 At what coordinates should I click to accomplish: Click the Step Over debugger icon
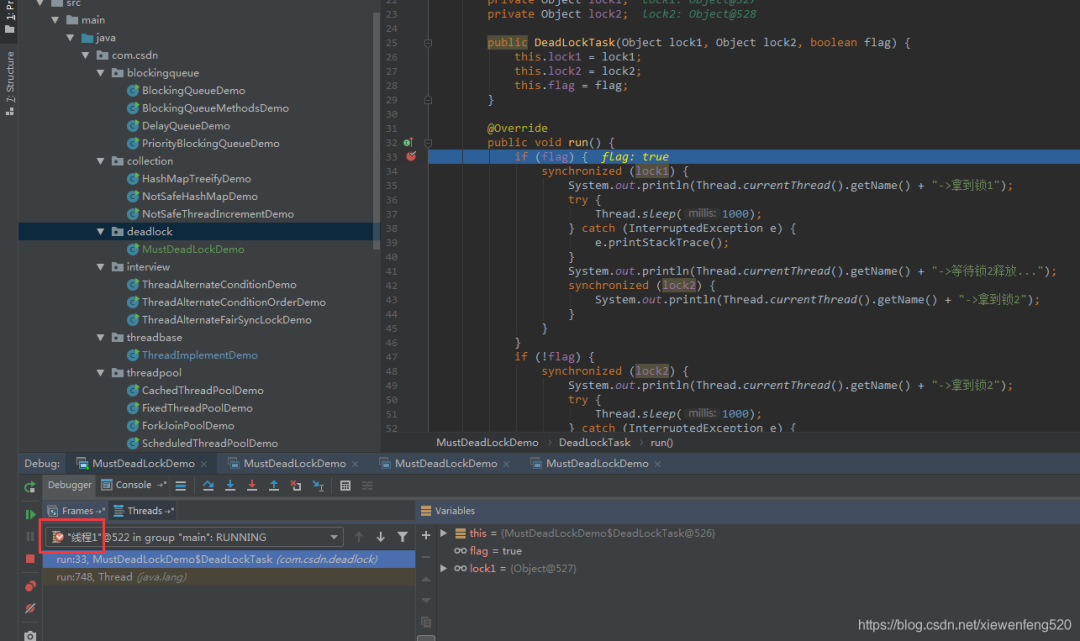(x=208, y=486)
